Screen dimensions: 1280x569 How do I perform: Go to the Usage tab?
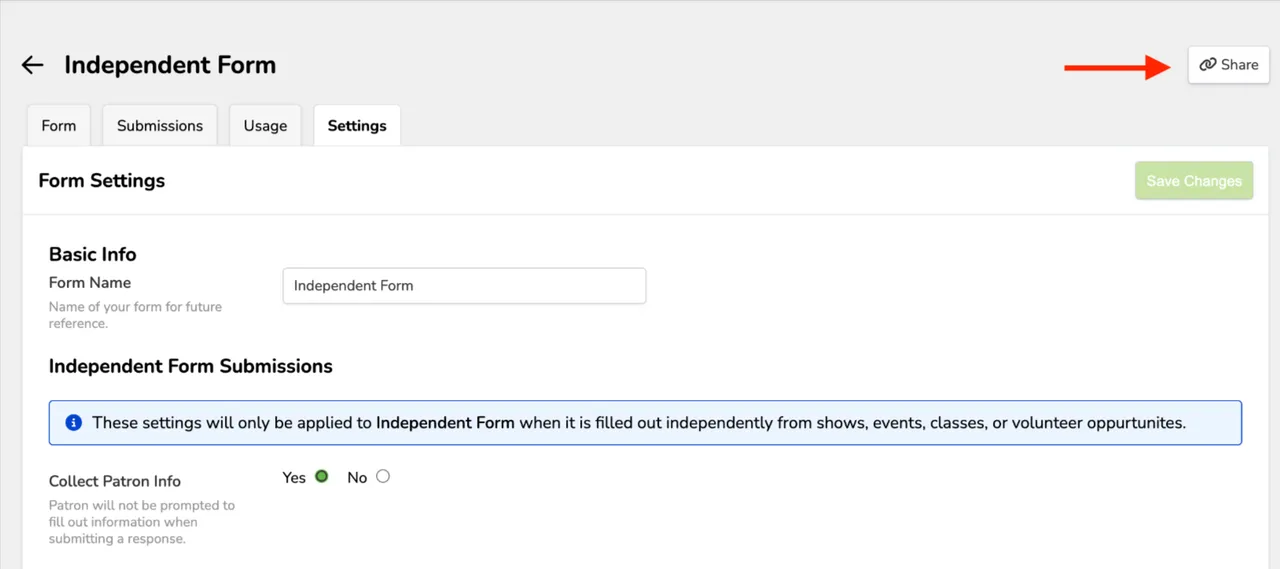coord(265,126)
